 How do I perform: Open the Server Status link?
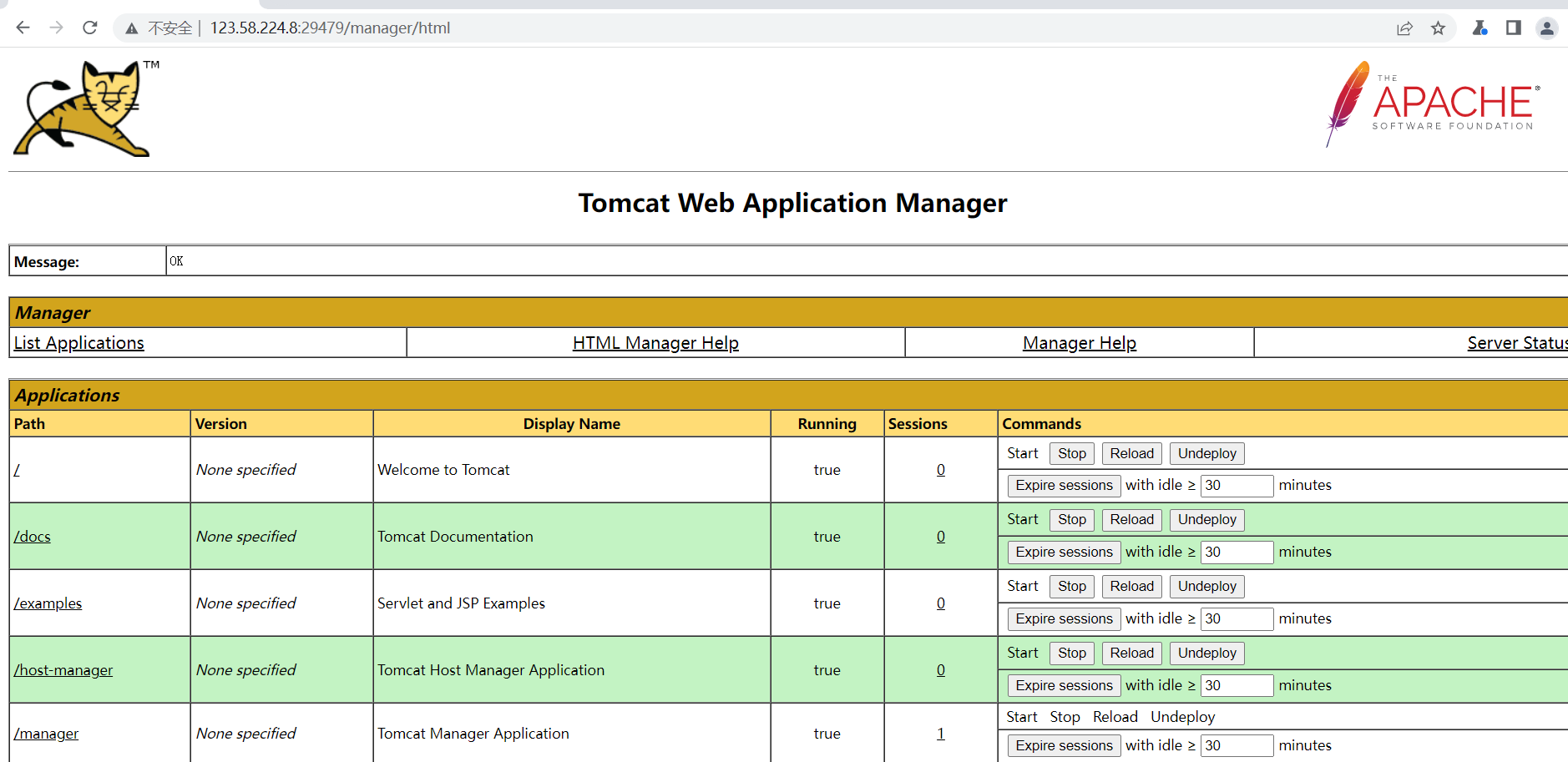1517,343
